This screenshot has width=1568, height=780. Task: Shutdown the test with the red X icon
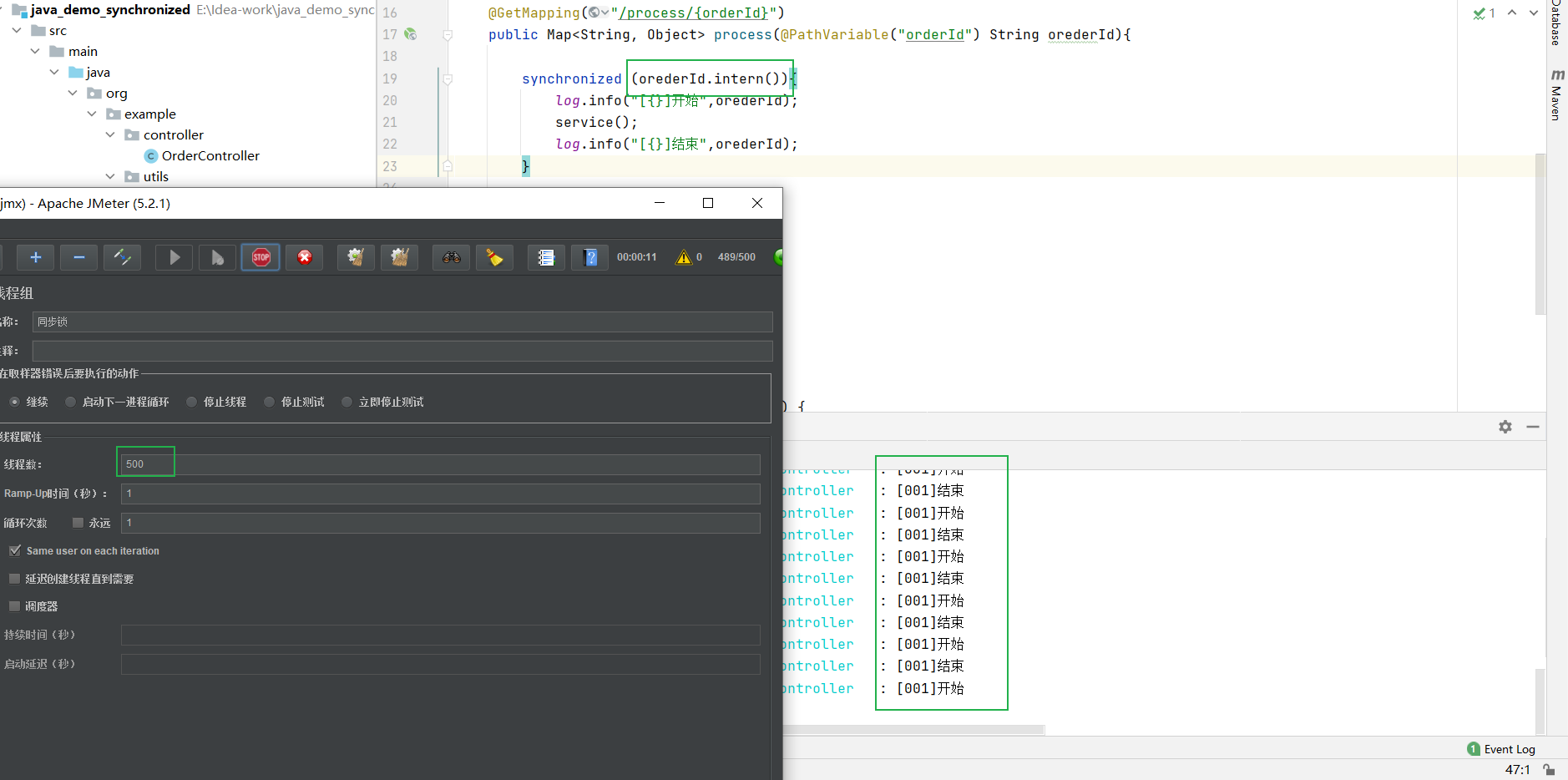point(304,257)
